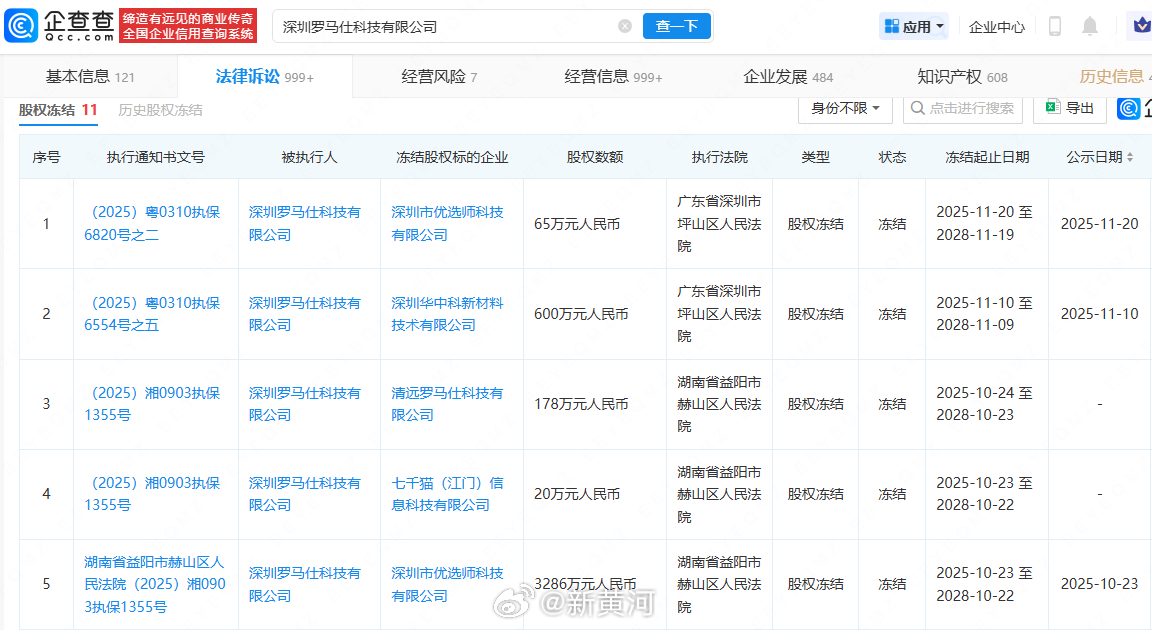The image size is (1152, 630).
Task: Click the 公示日期 2025-10-23 cell
Action: click(1099, 584)
